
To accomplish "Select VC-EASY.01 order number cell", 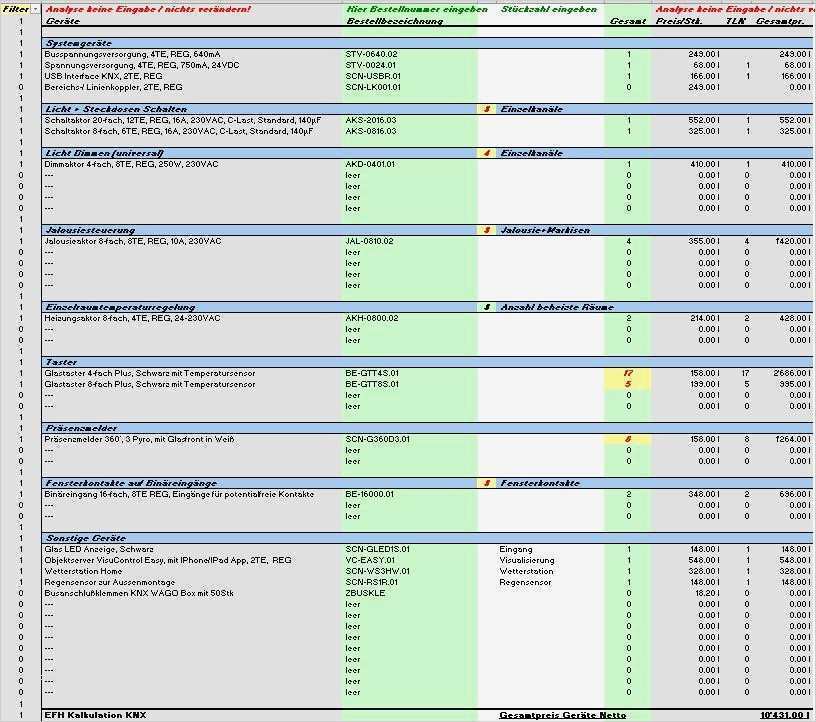I will point(410,561).
